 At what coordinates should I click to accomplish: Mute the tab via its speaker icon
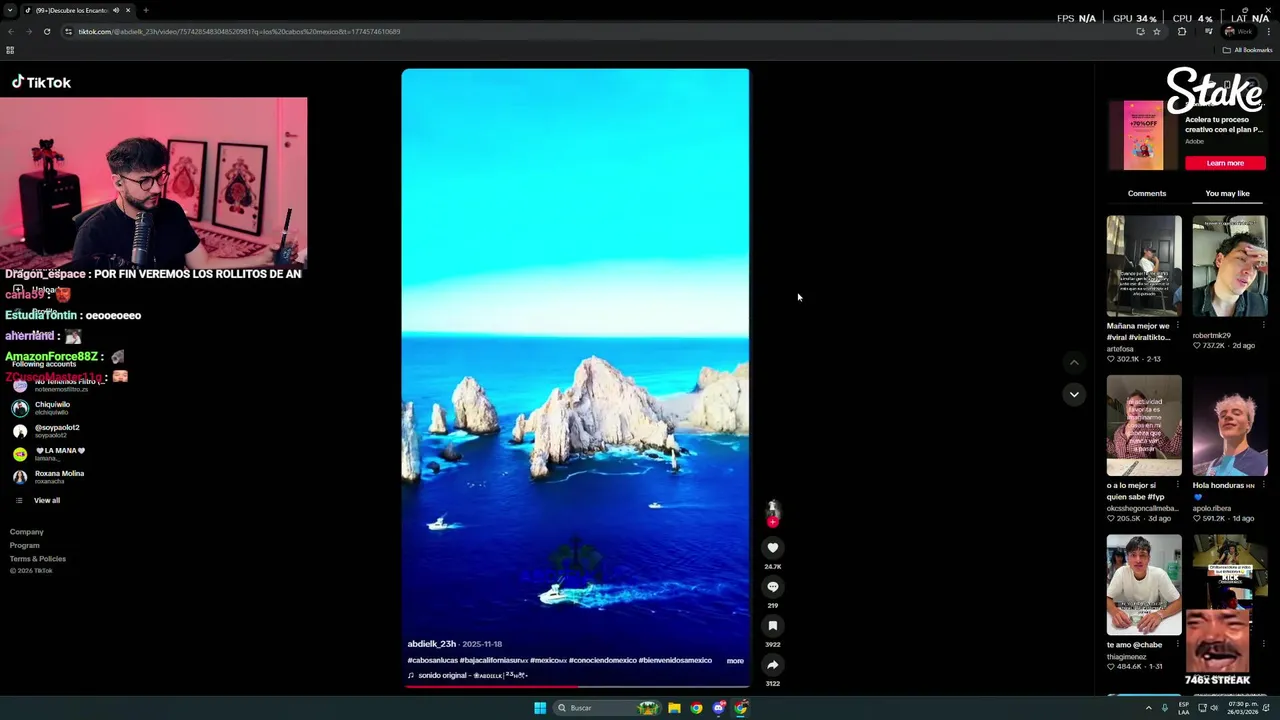tap(116, 10)
